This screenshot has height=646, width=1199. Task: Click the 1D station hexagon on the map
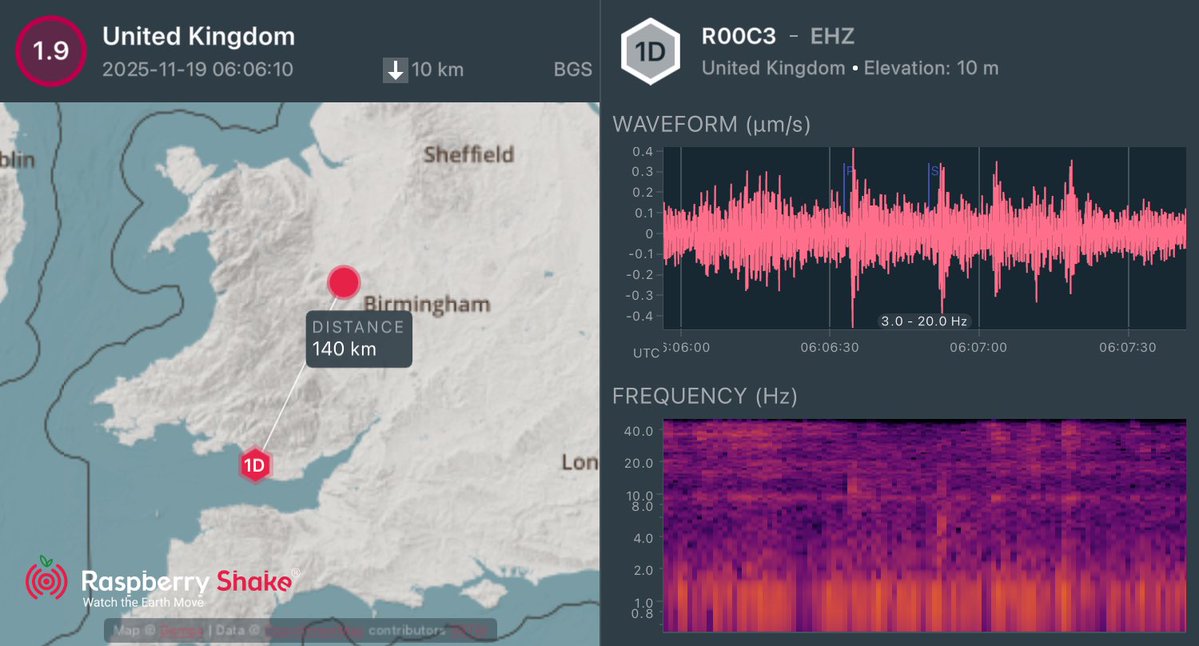coord(255,464)
